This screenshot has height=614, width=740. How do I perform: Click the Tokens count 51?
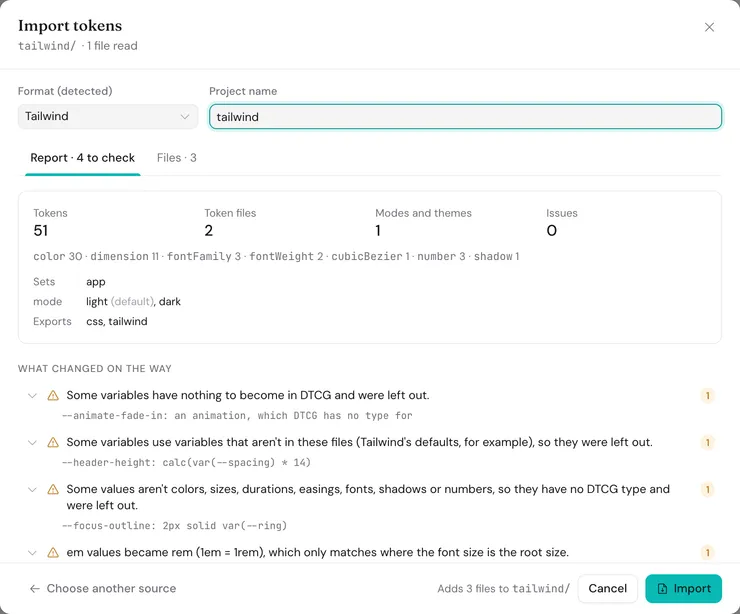coord(41,231)
